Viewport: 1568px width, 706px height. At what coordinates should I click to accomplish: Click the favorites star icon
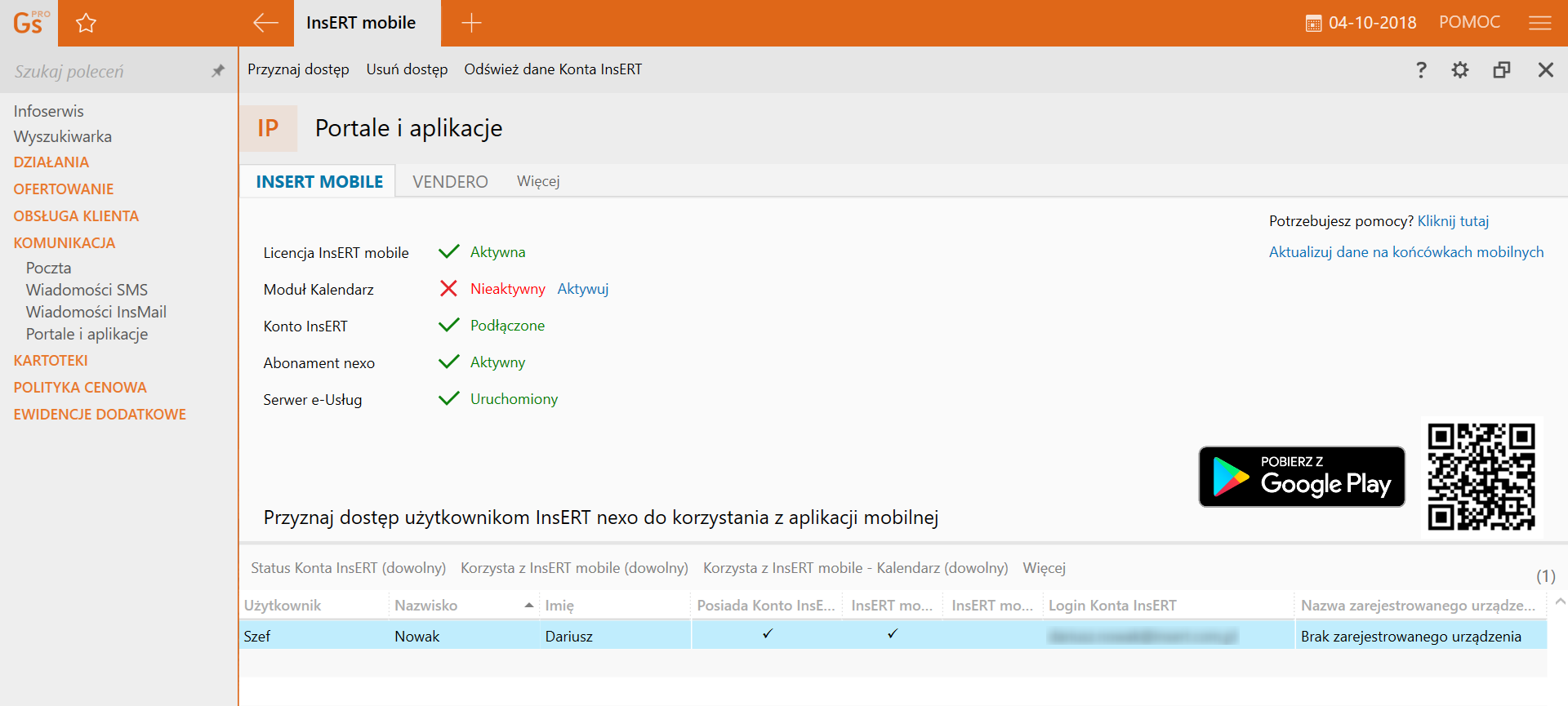[x=86, y=23]
